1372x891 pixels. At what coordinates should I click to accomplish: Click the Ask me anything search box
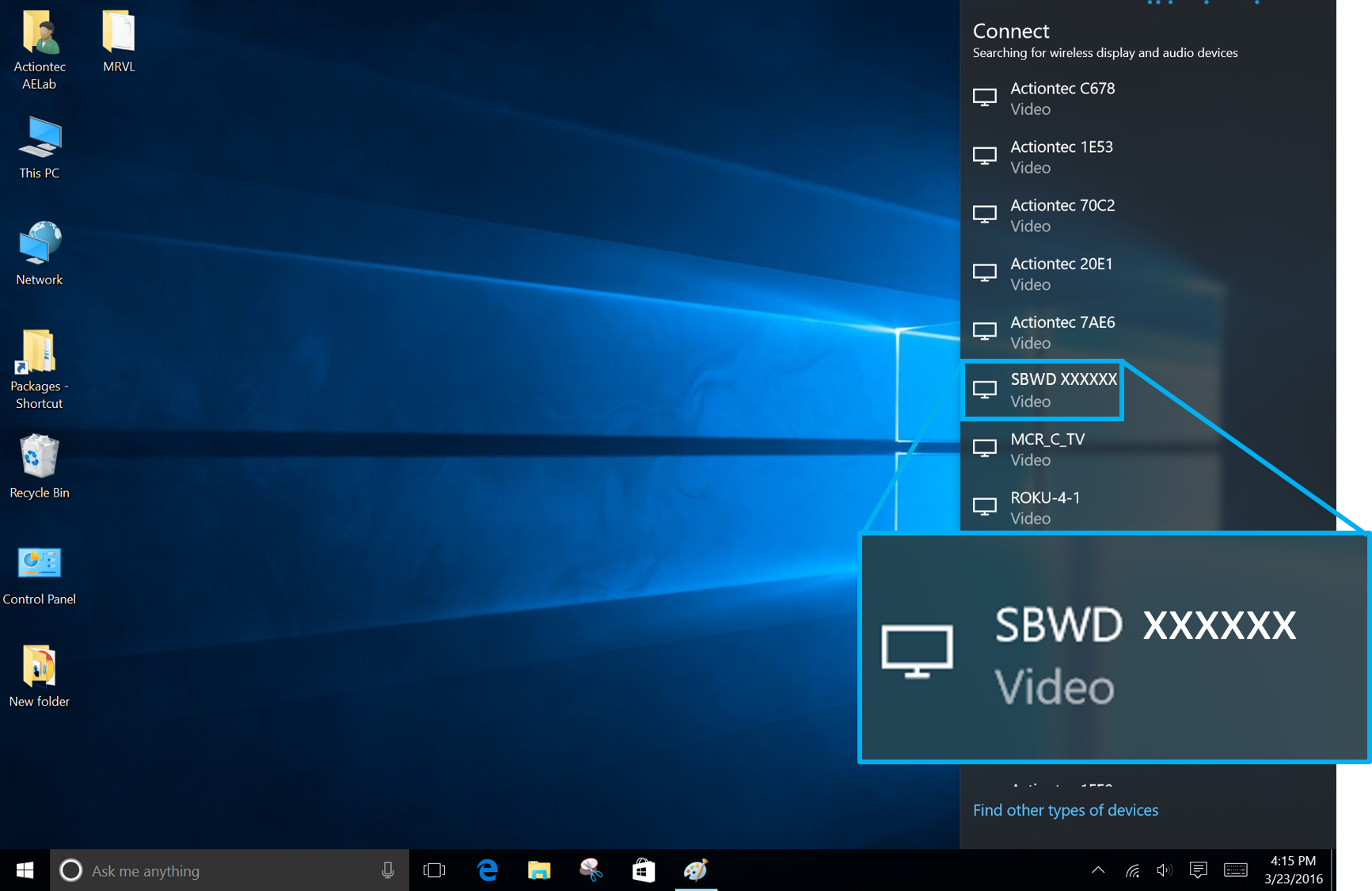(231, 870)
